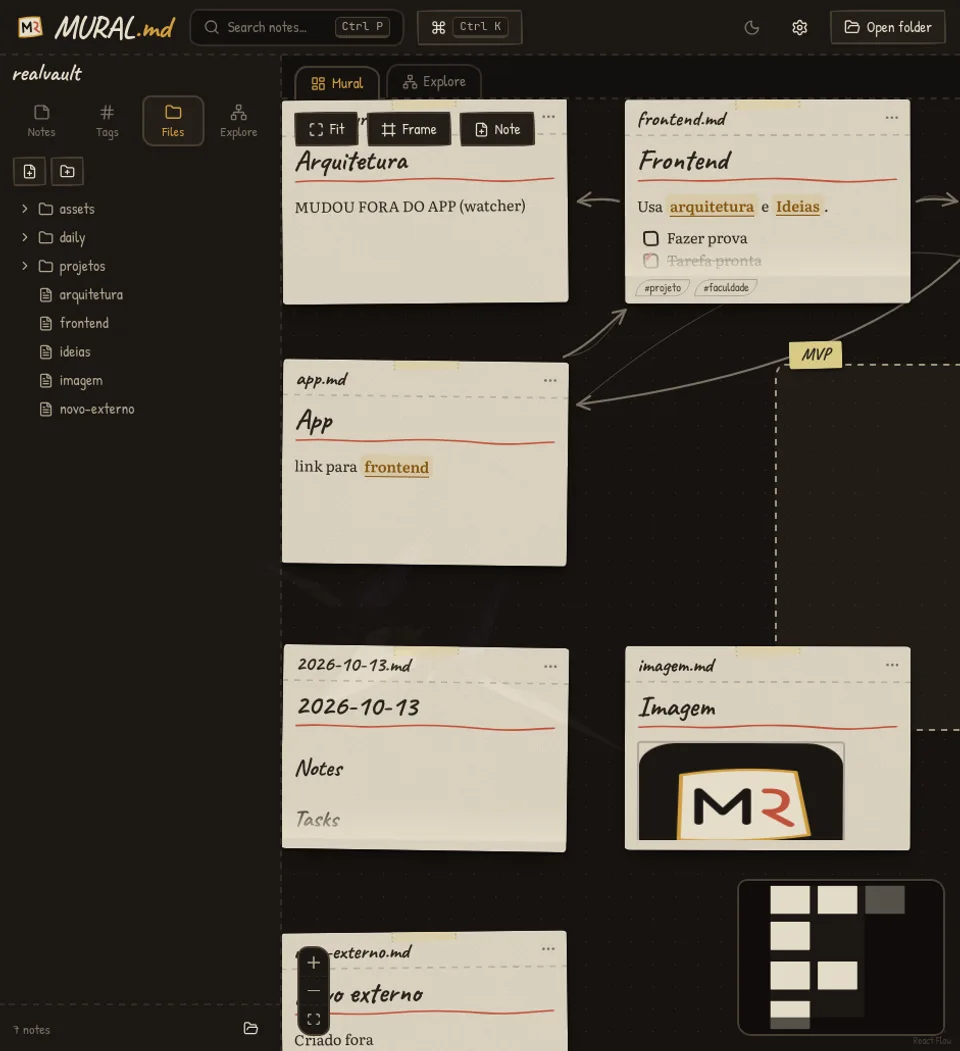
Task: Switch to the Tags sidebar tab
Action: click(x=107, y=121)
